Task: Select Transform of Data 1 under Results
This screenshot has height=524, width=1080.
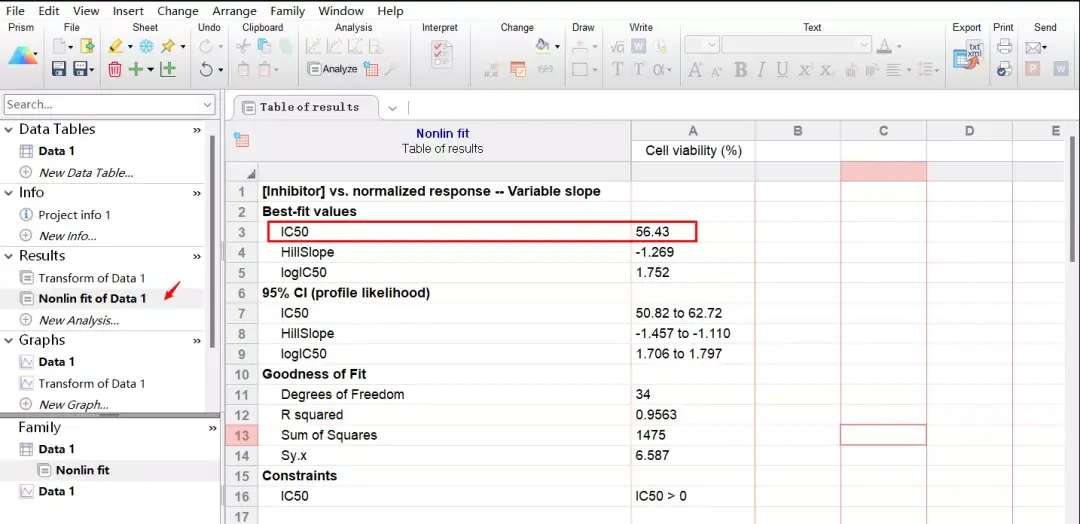Action: 92,278
